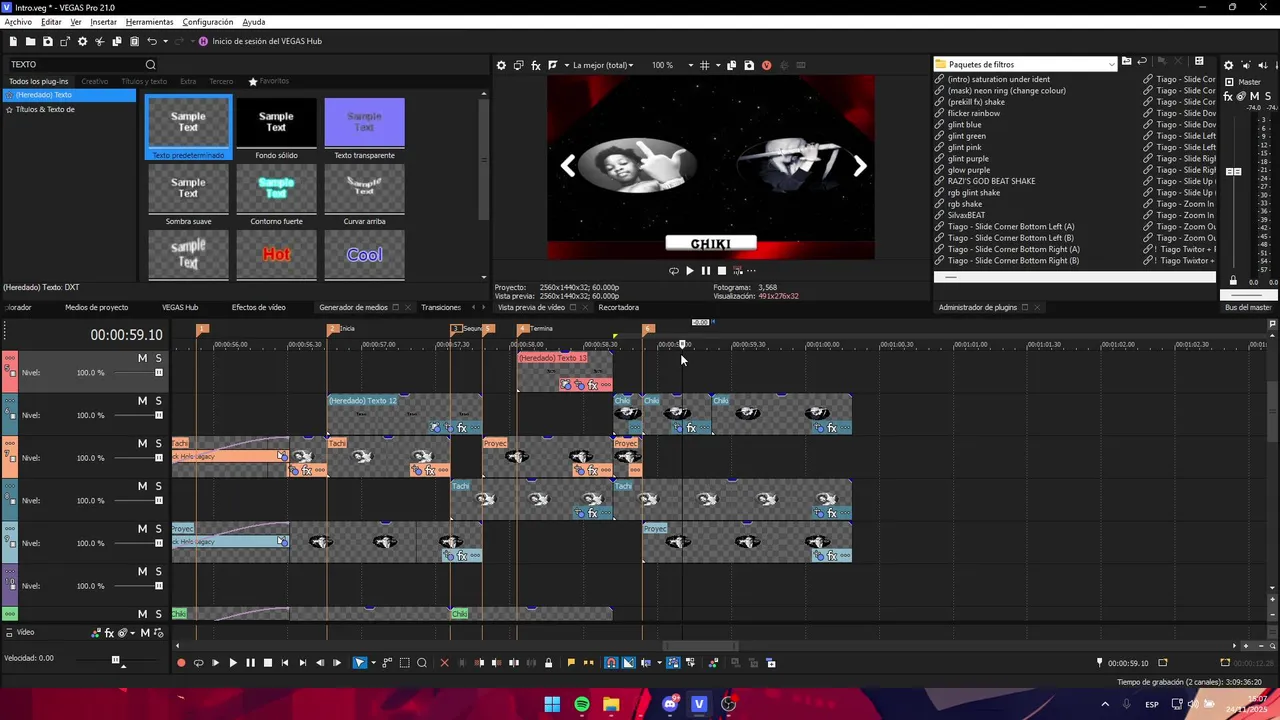Viewport: 1280px width, 720px height.
Task: Close 'Administrador de plugins' tab
Action: click(1037, 307)
